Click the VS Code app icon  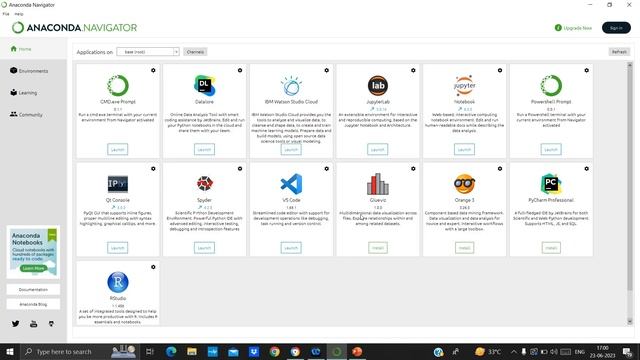point(291,184)
